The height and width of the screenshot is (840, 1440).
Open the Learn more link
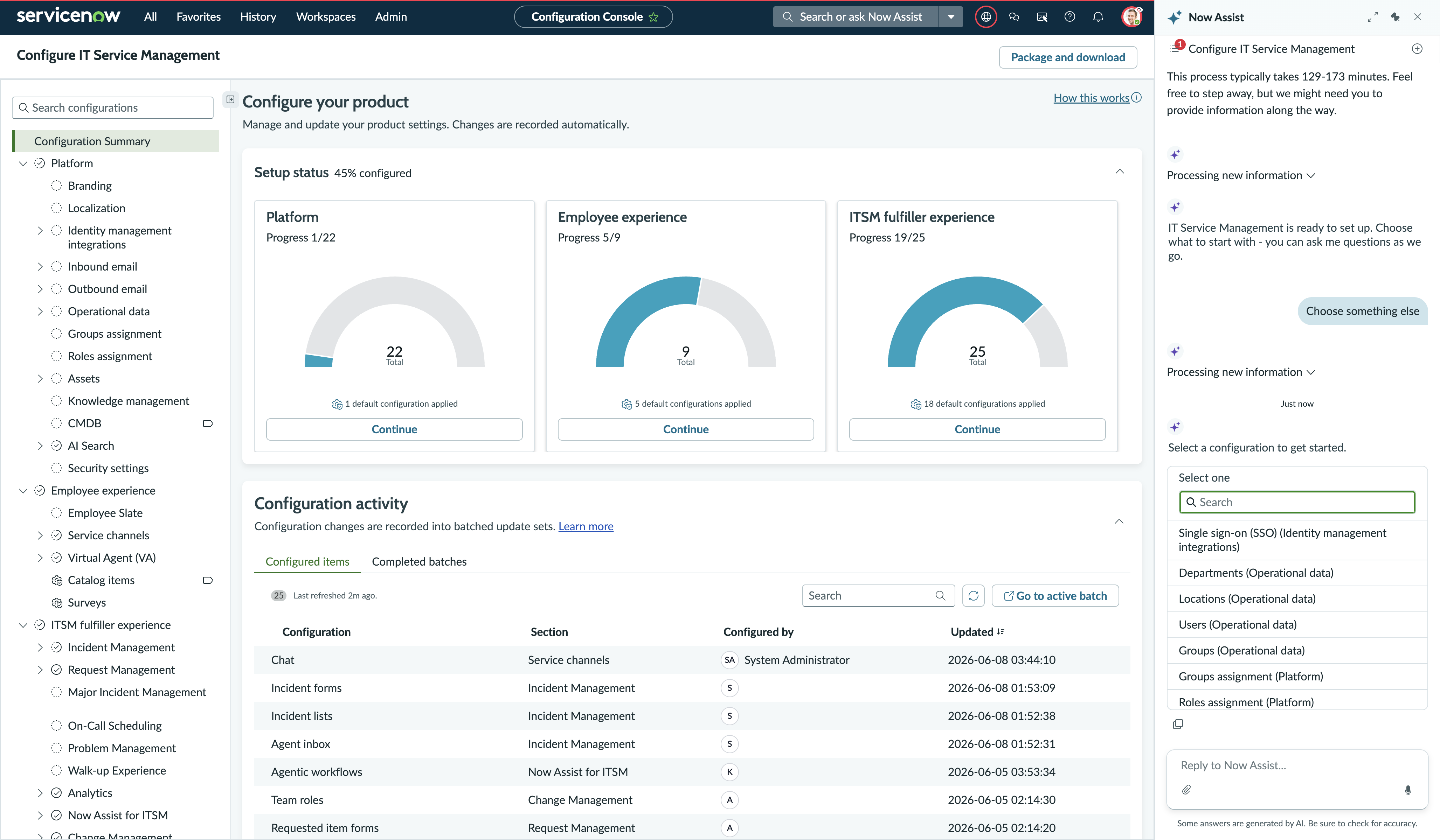point(586,526)
